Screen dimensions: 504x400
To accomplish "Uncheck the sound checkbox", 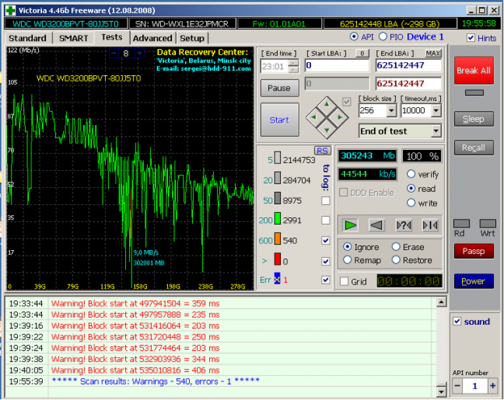I will [457, 321].
